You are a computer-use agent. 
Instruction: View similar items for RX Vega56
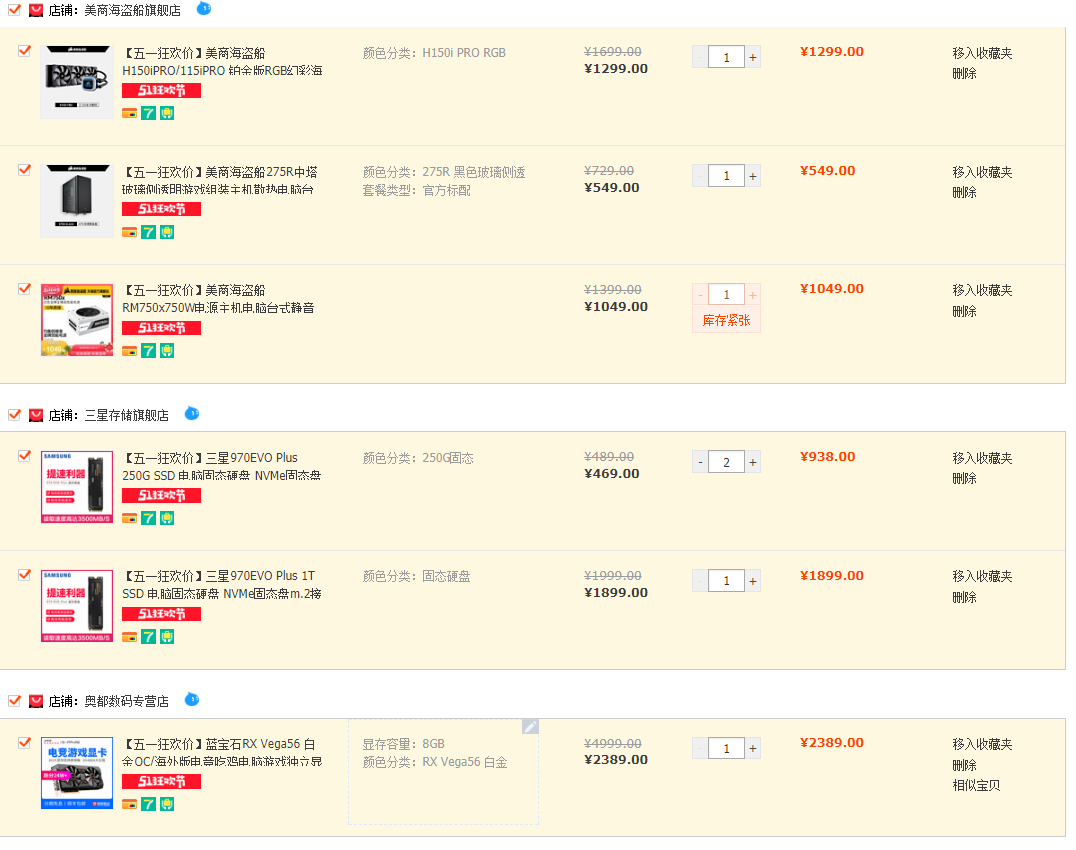(x=976, y=785)
